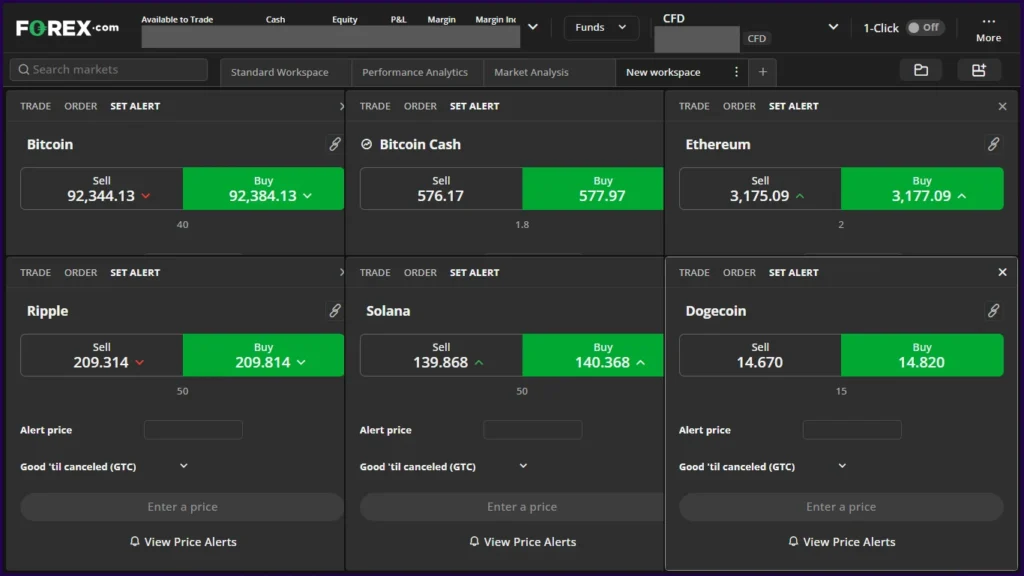Click the chain link icon for Ripple
This screenshot has height=576, width=1024.
(334, 311)
